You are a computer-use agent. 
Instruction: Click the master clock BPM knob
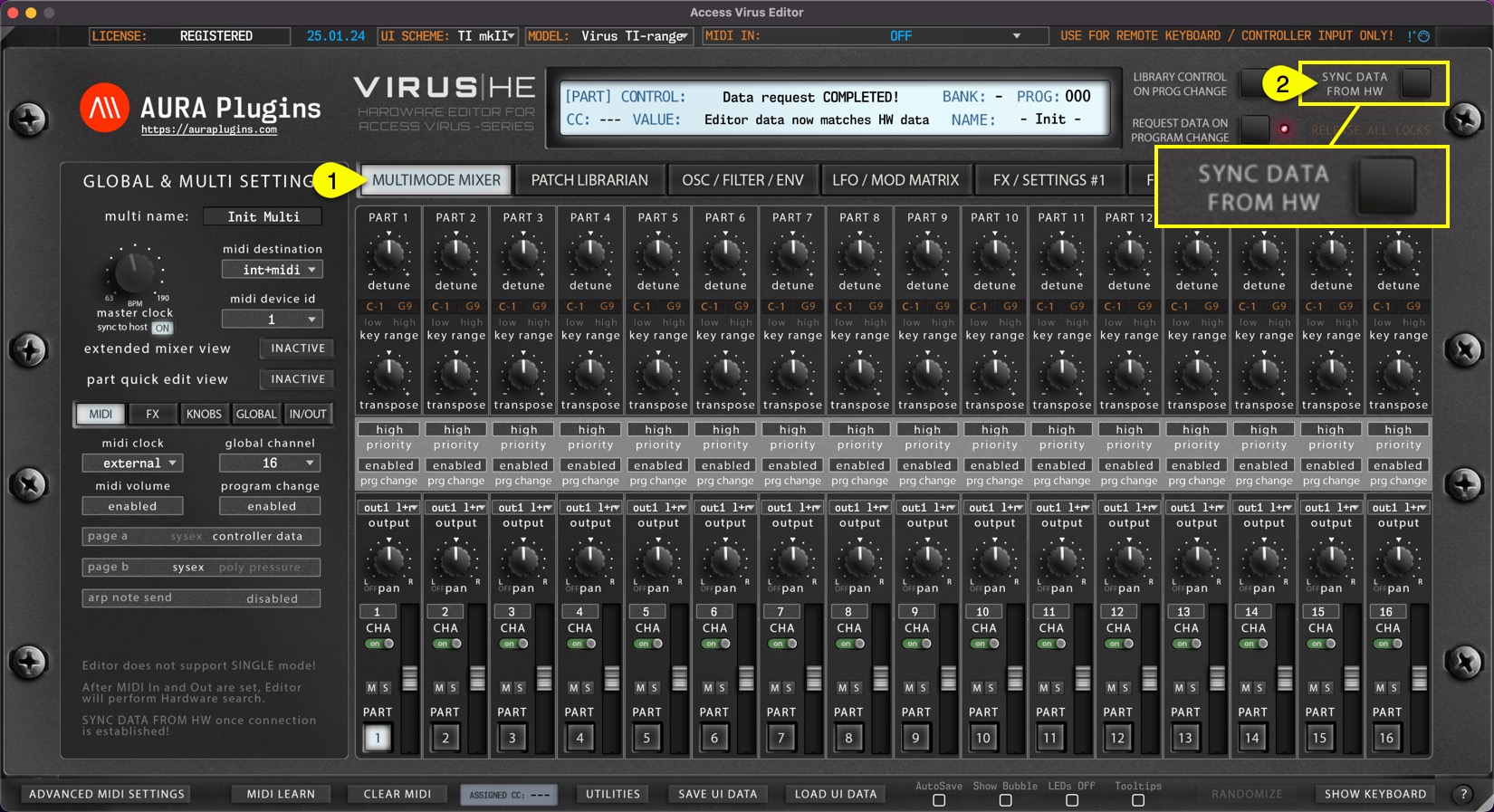[134, 272]
